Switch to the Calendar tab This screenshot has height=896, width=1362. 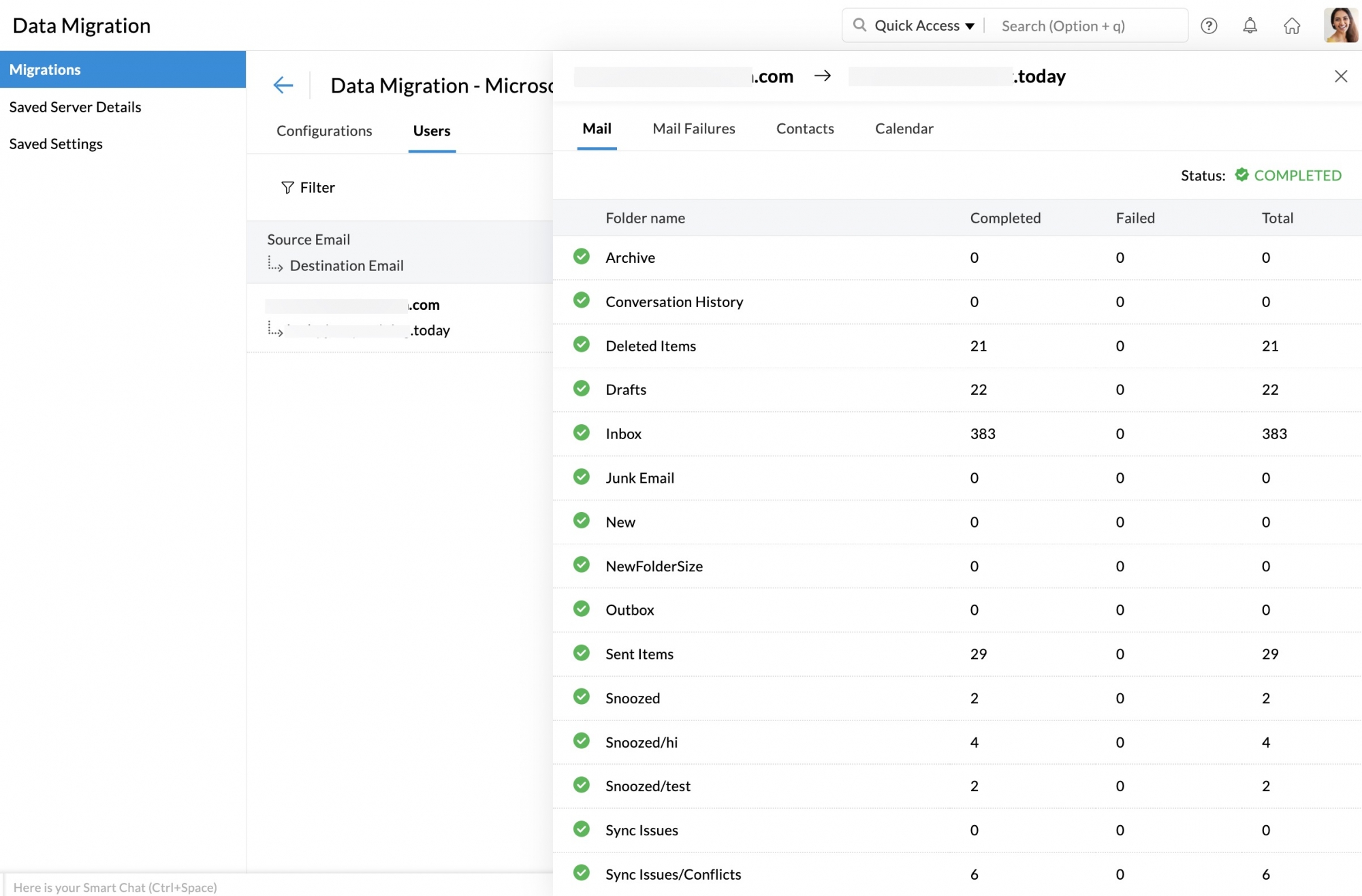(x=904, y=129)
